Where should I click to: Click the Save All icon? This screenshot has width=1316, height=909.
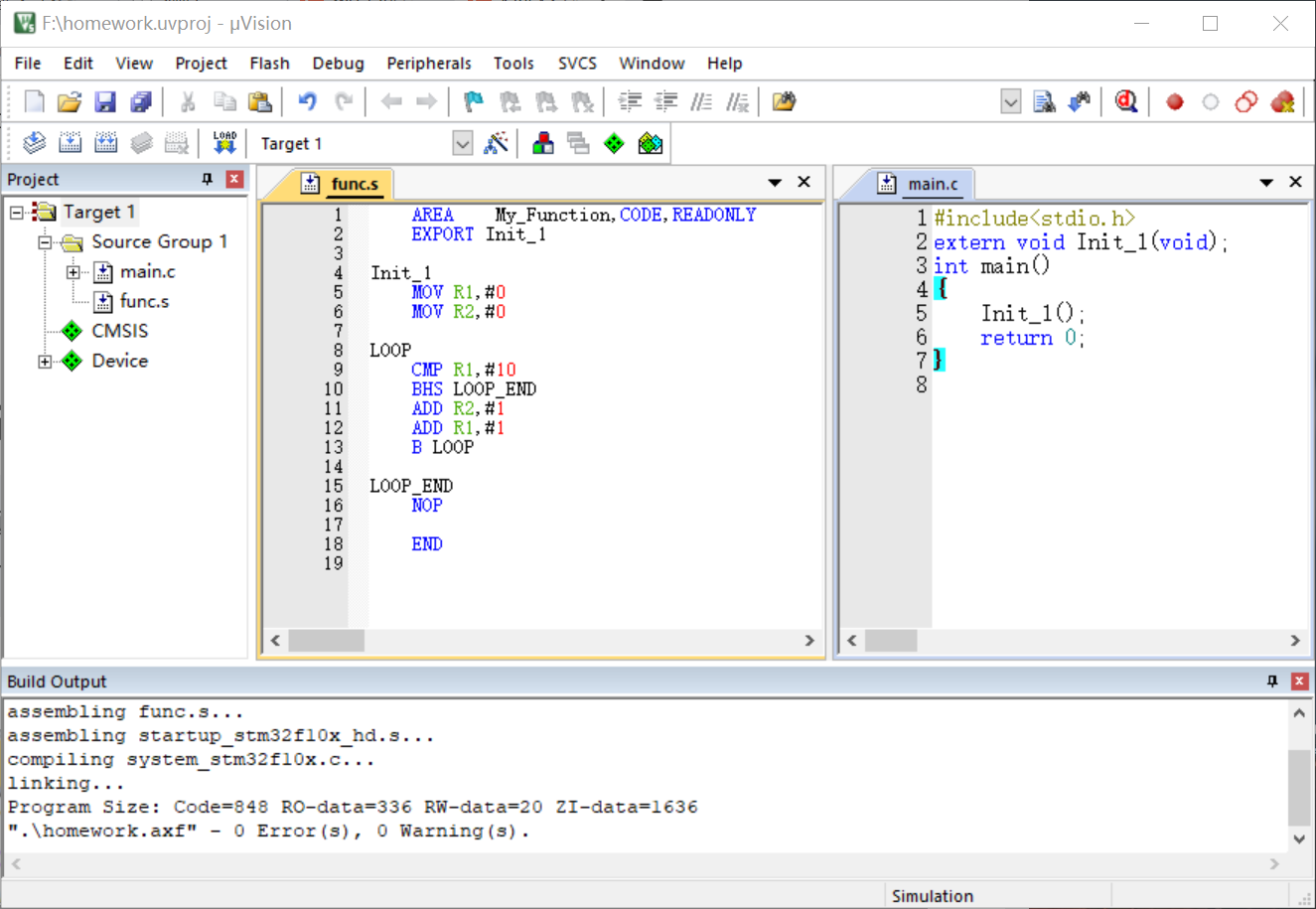[x=141, y=101]
